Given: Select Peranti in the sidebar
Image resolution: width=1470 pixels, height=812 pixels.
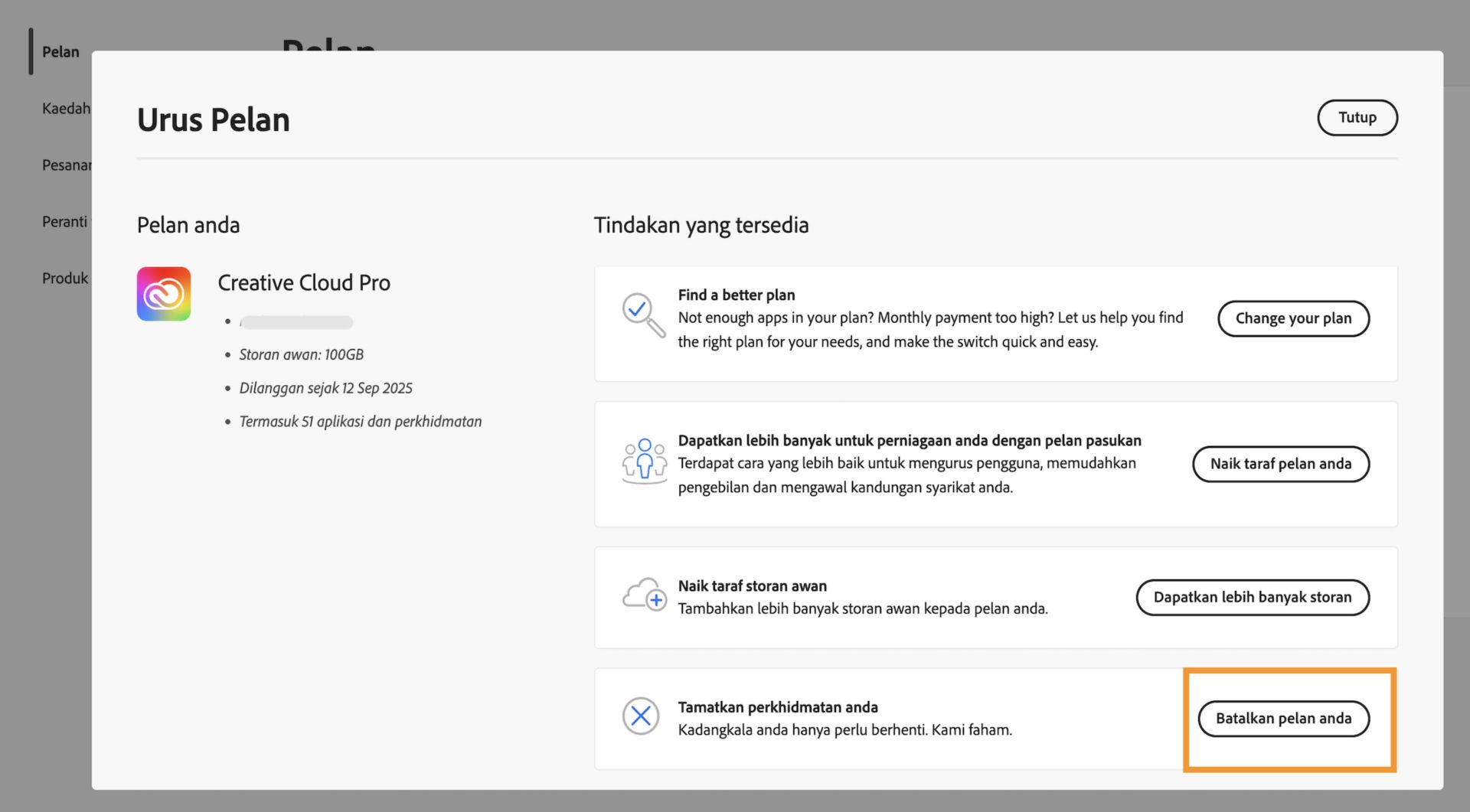Looking at the screenshot, I should point(64,221).
